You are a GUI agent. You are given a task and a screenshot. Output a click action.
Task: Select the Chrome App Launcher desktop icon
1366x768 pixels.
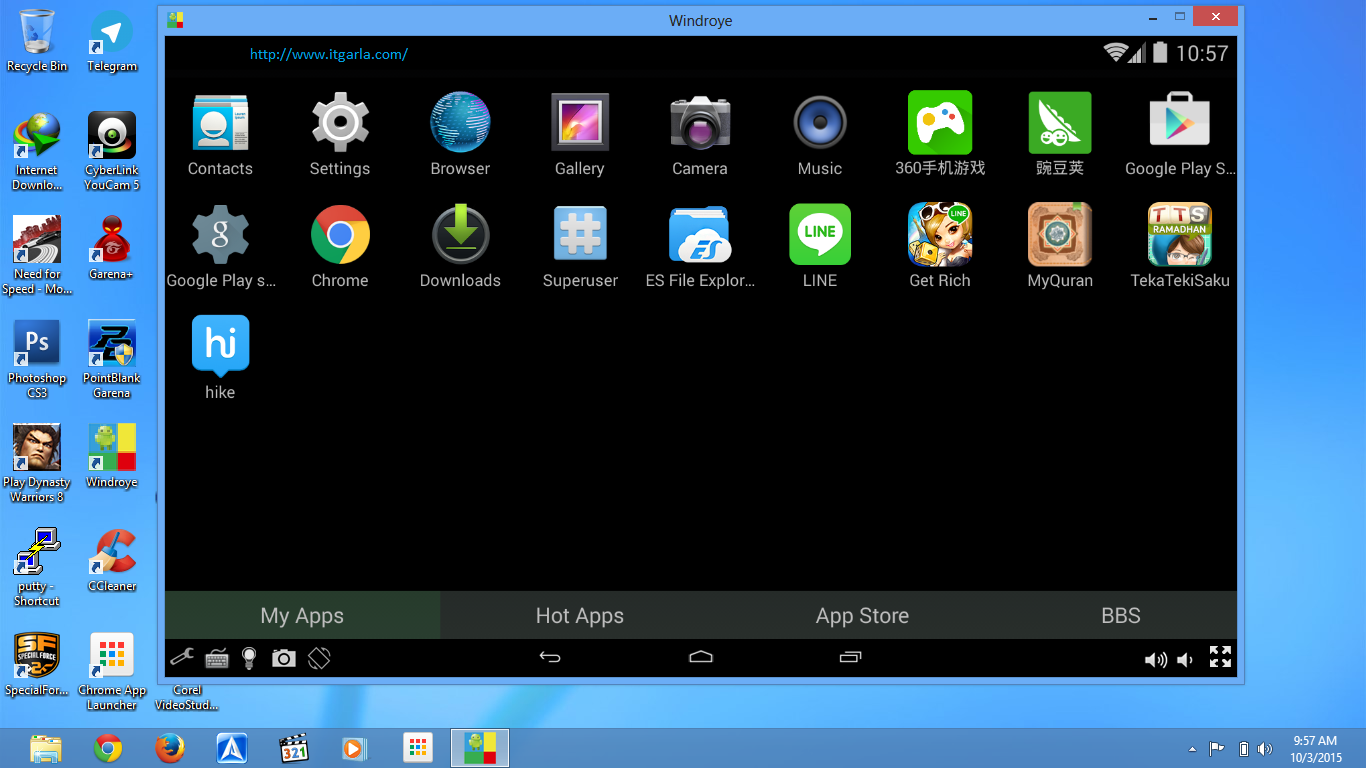tap(112, 672)
